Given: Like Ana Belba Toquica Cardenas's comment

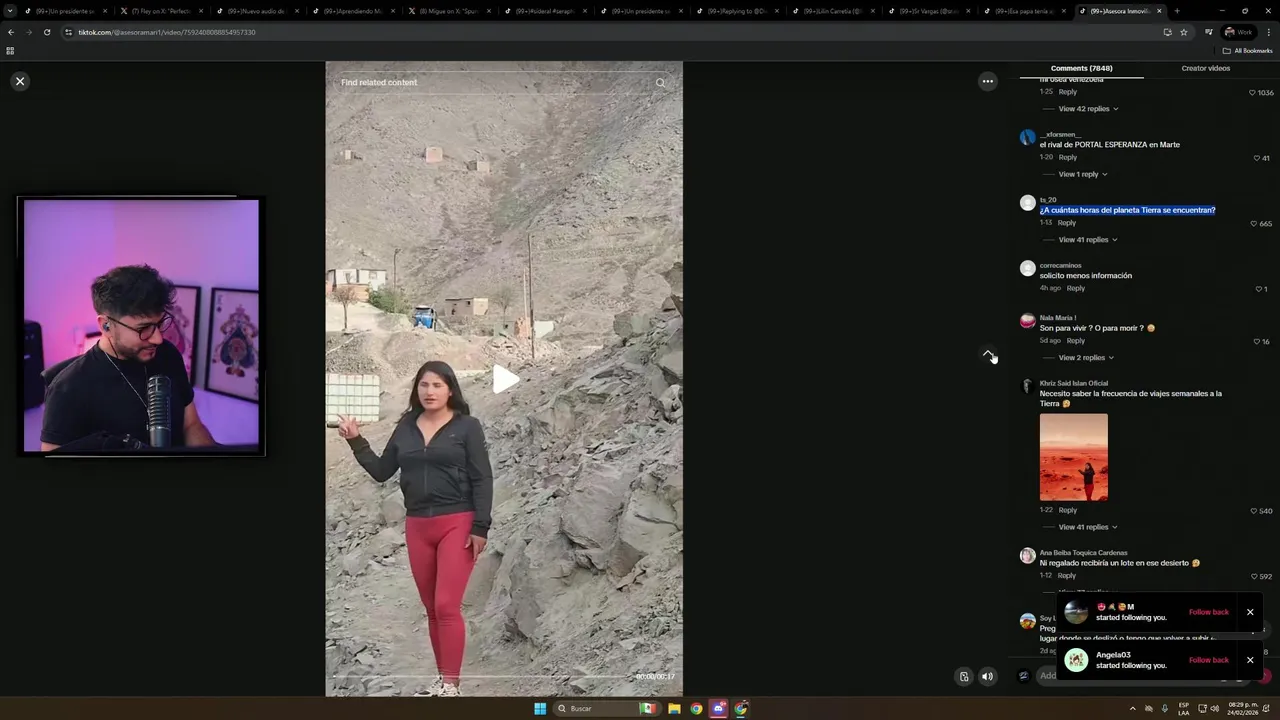Looking at the screenshot, I should point(1254,577).
